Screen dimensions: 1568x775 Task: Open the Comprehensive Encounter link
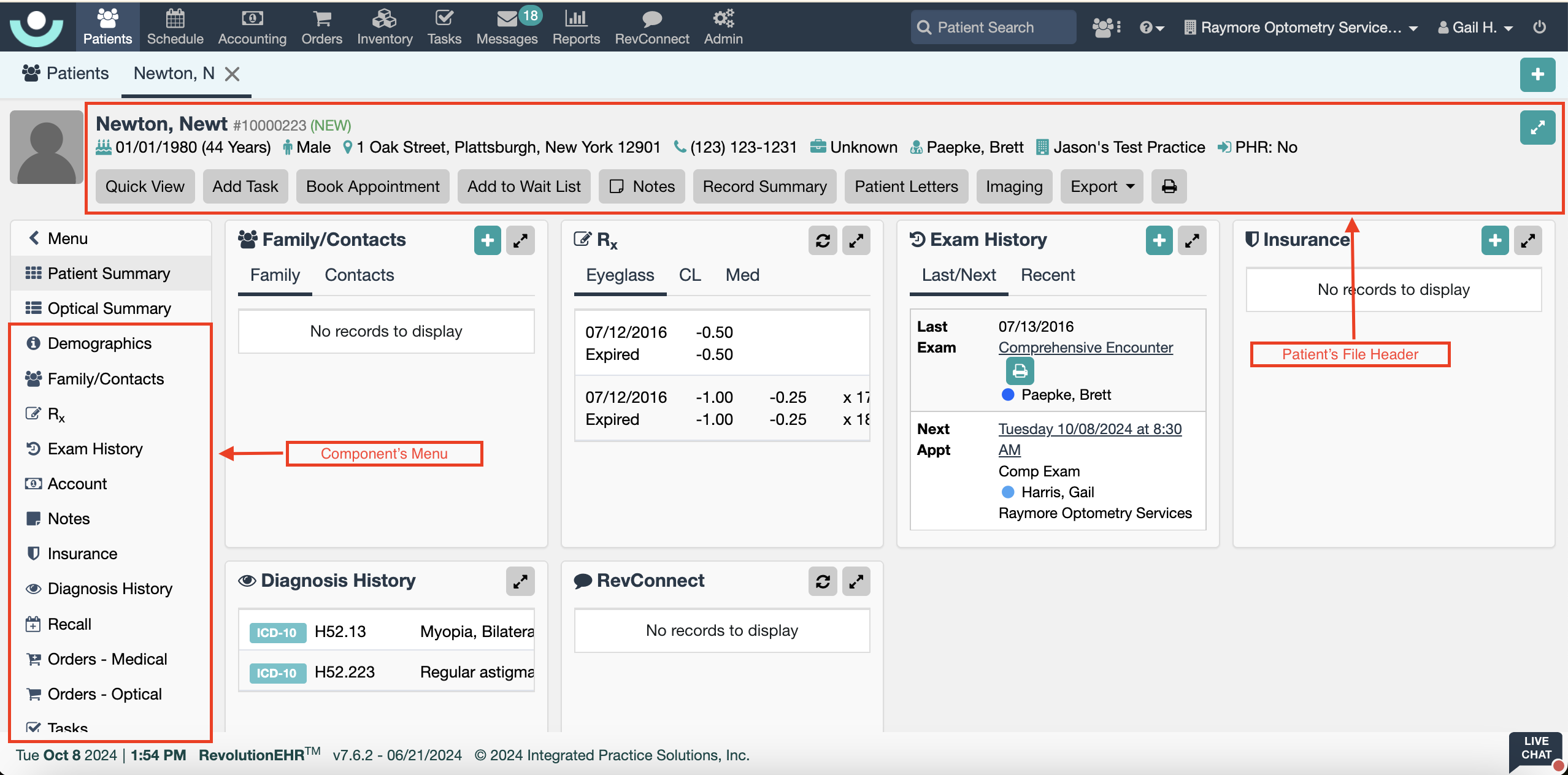[1085, 347]
